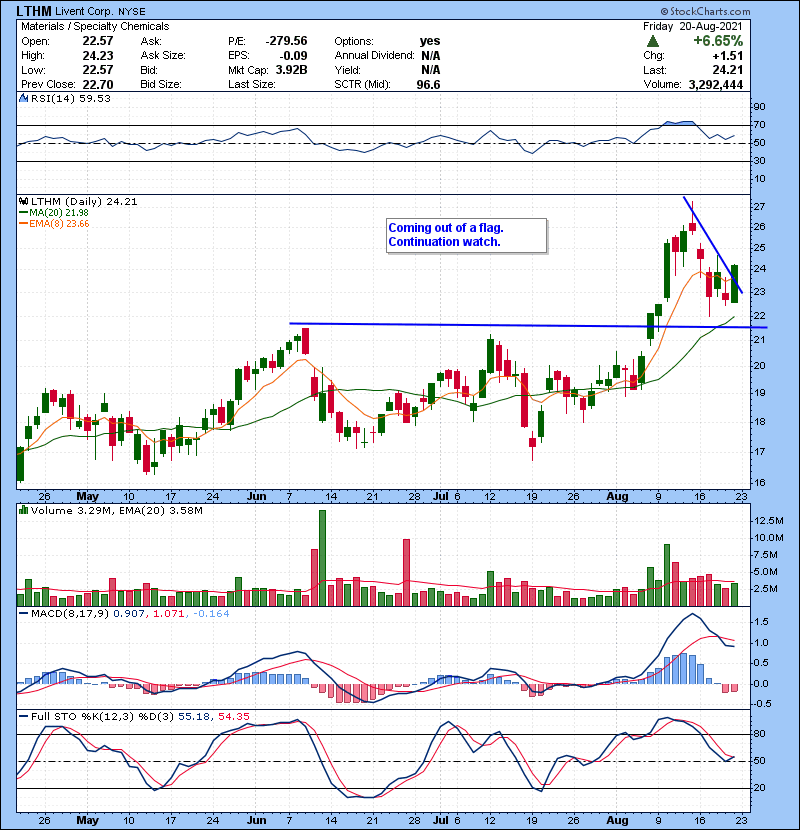Click the Mkt Cap 3.92B value

[291, 70]
